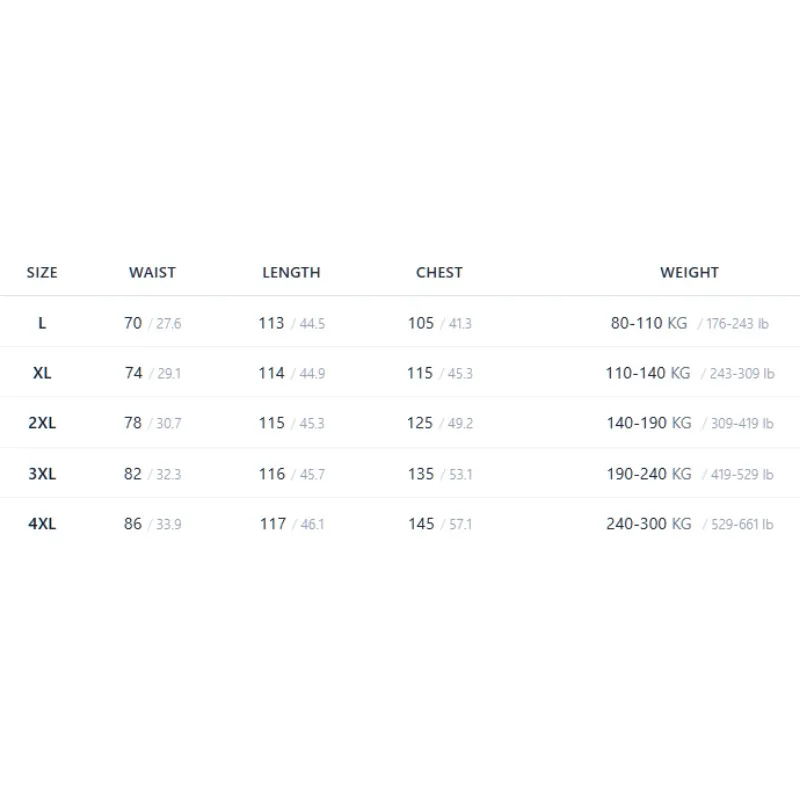Click length value 117 for size 4XL
This screenshot has height=800, width=800.
273,524
